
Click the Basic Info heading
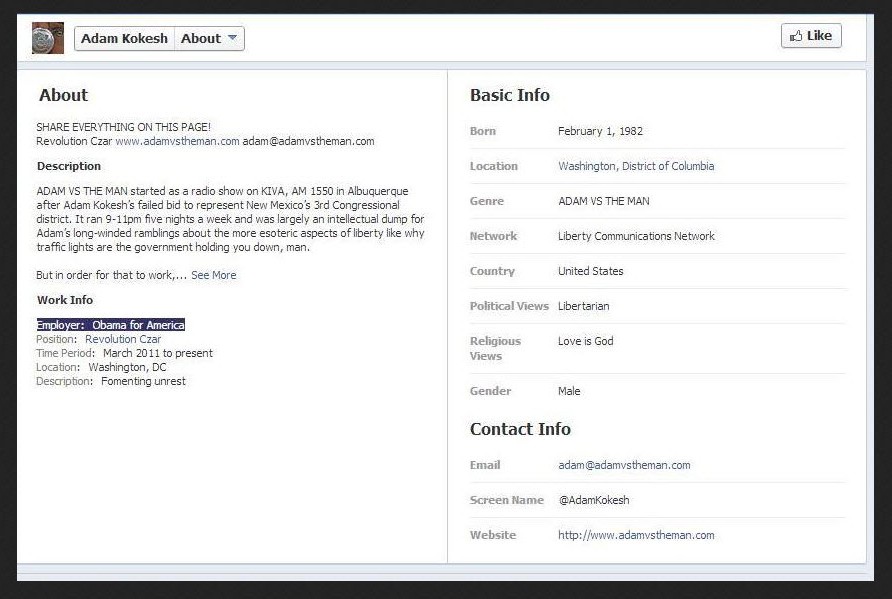coord(510,95)
